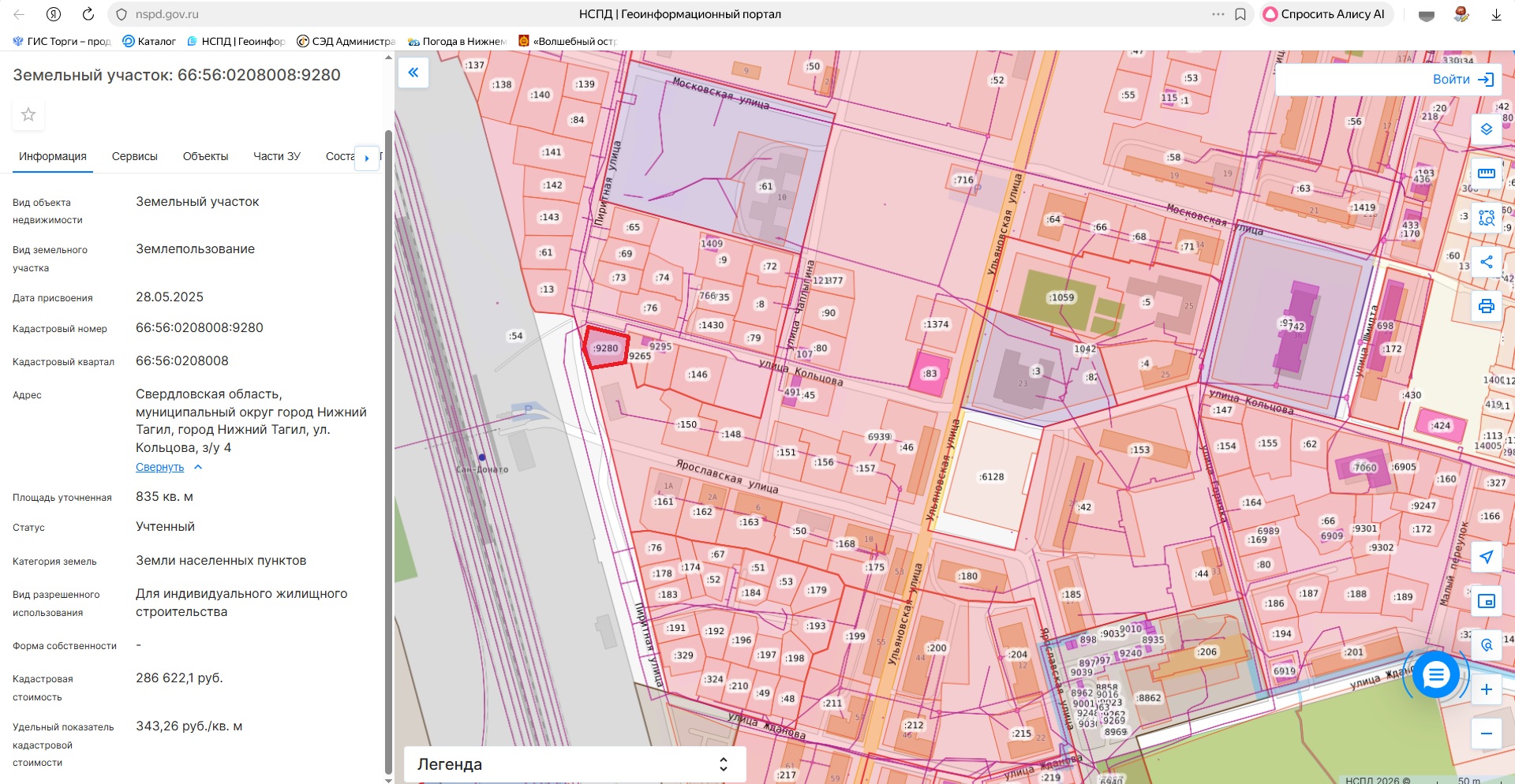
Task: Select the ruler measurement tool
Action: (x=1486, y=174)
